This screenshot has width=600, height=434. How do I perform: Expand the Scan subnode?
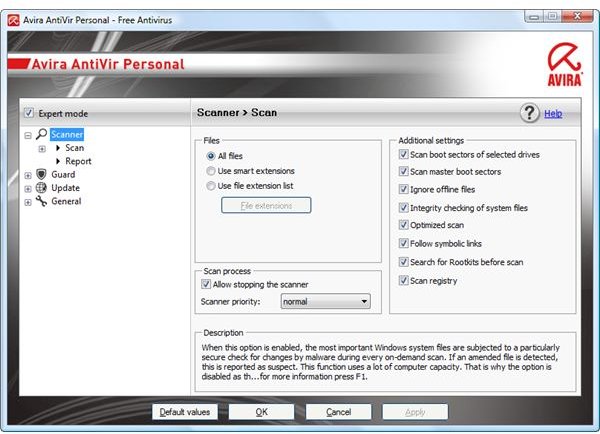click(x=42, y=149)
